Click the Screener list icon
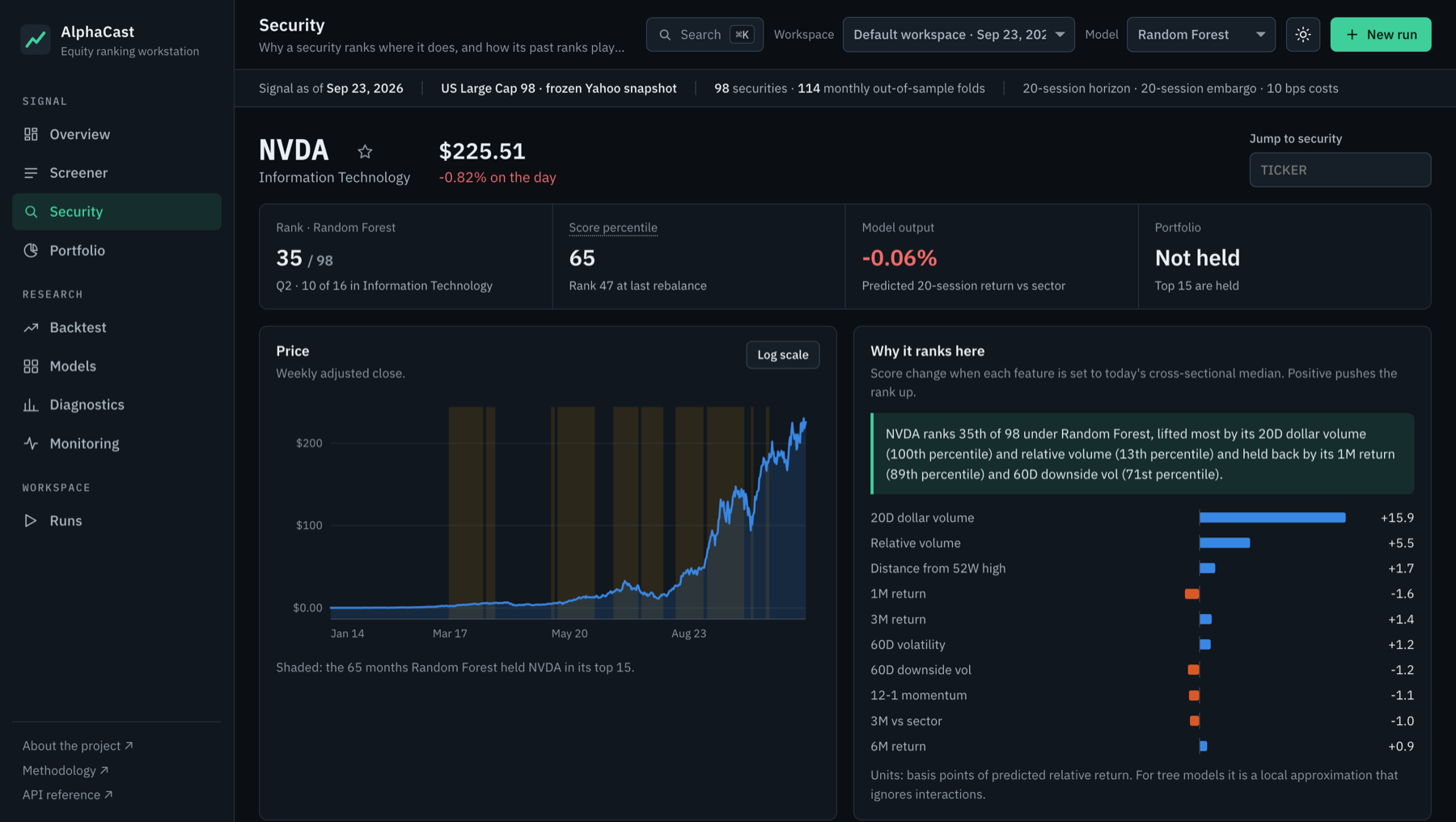 (31, 173)
